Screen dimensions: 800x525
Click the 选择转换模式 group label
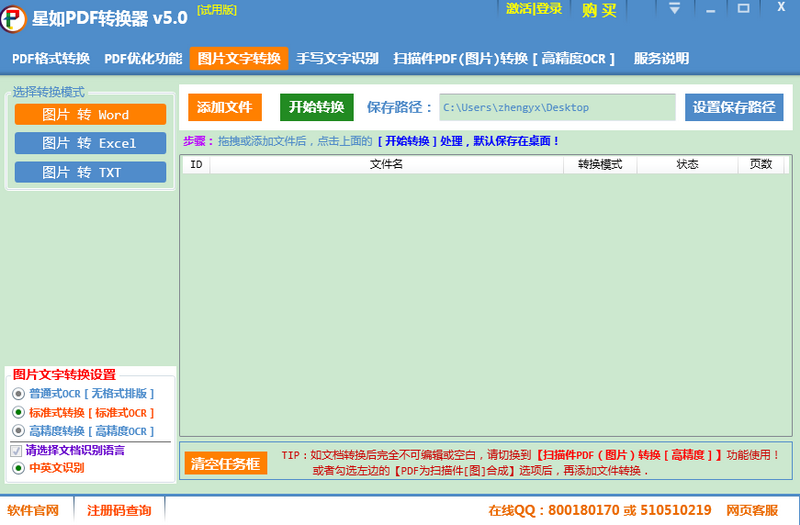click(x=48, y=92)
